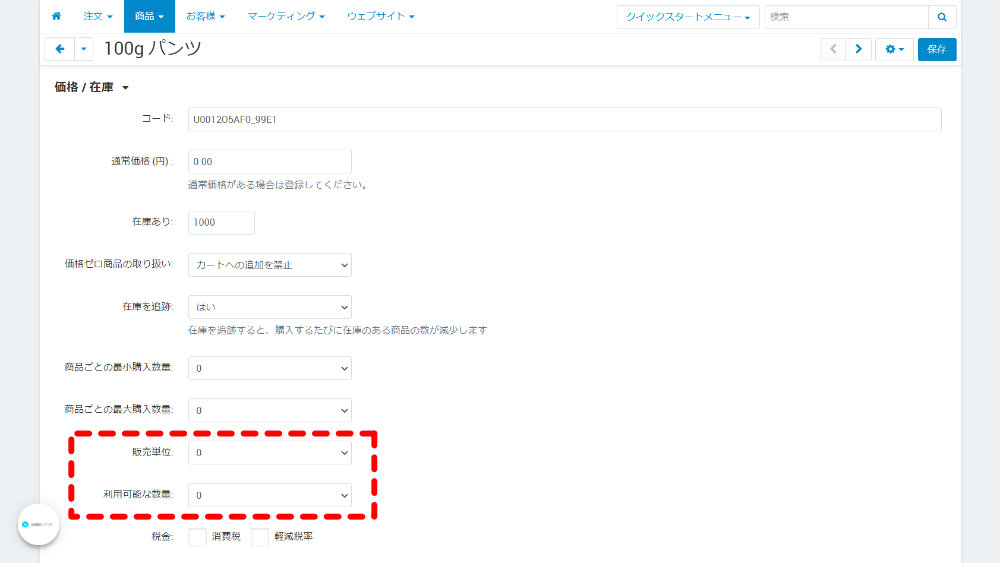Click the 保存 save button
Image resolution: width=1000 pixels, height=563 pixels.
pyautogui.click(x=937, y=49)
